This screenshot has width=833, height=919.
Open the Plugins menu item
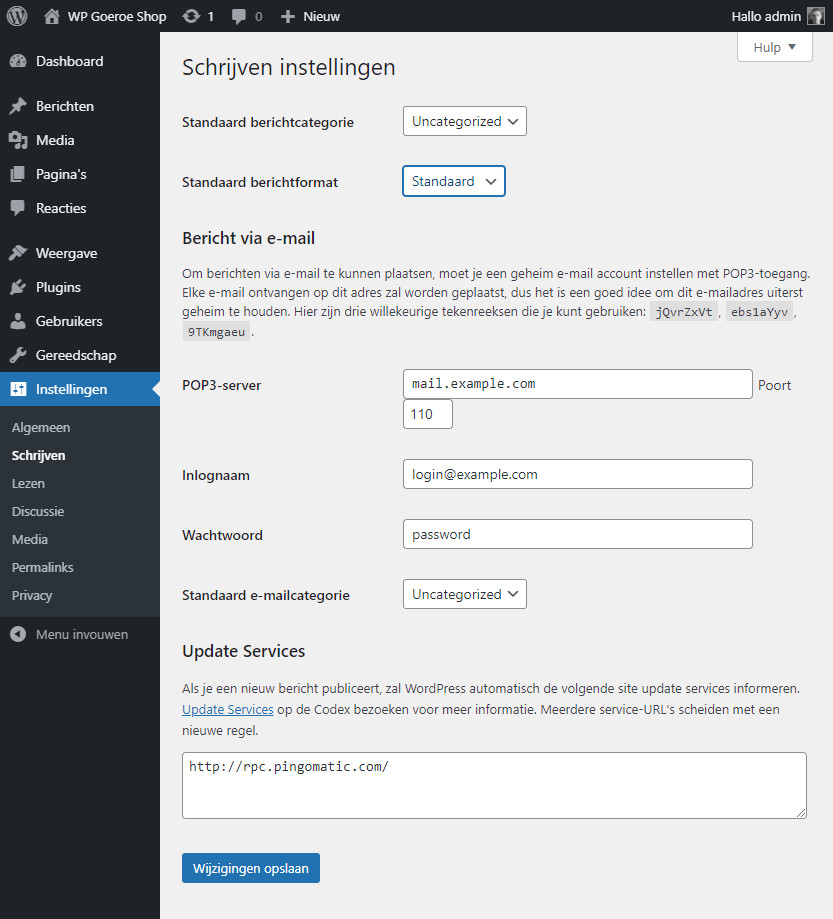coord(58,287)
